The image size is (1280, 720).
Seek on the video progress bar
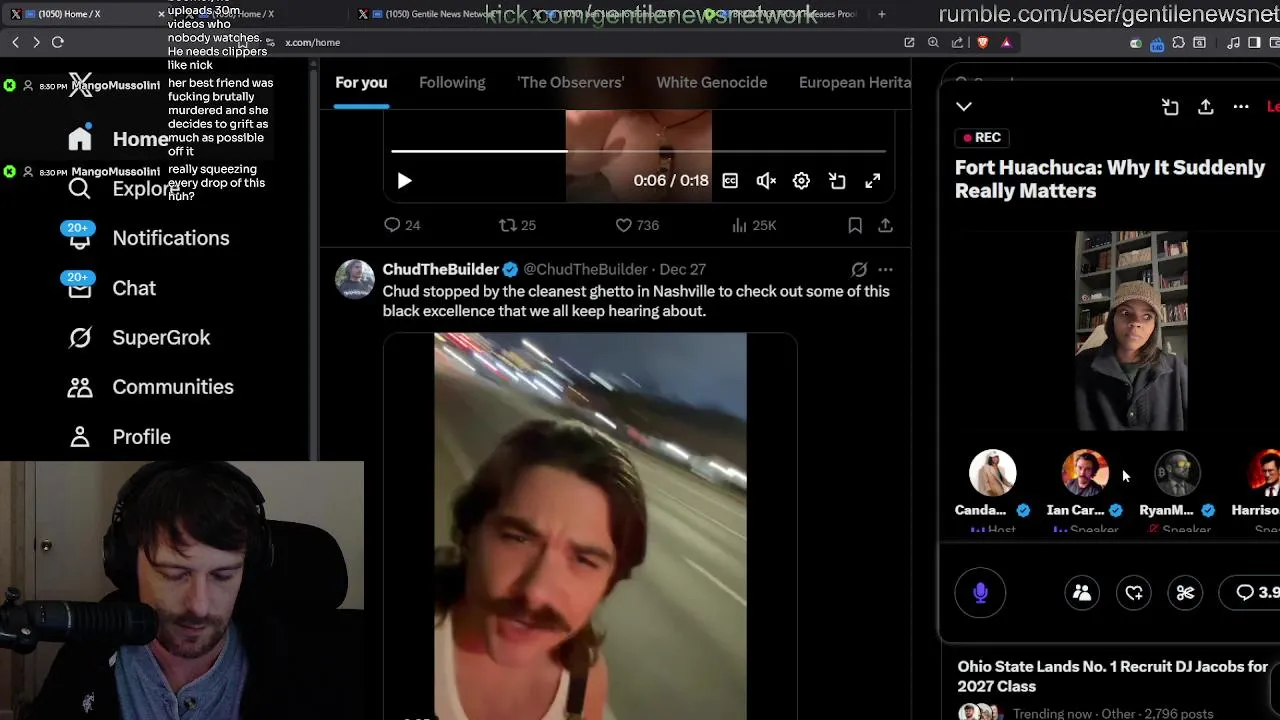638,151
